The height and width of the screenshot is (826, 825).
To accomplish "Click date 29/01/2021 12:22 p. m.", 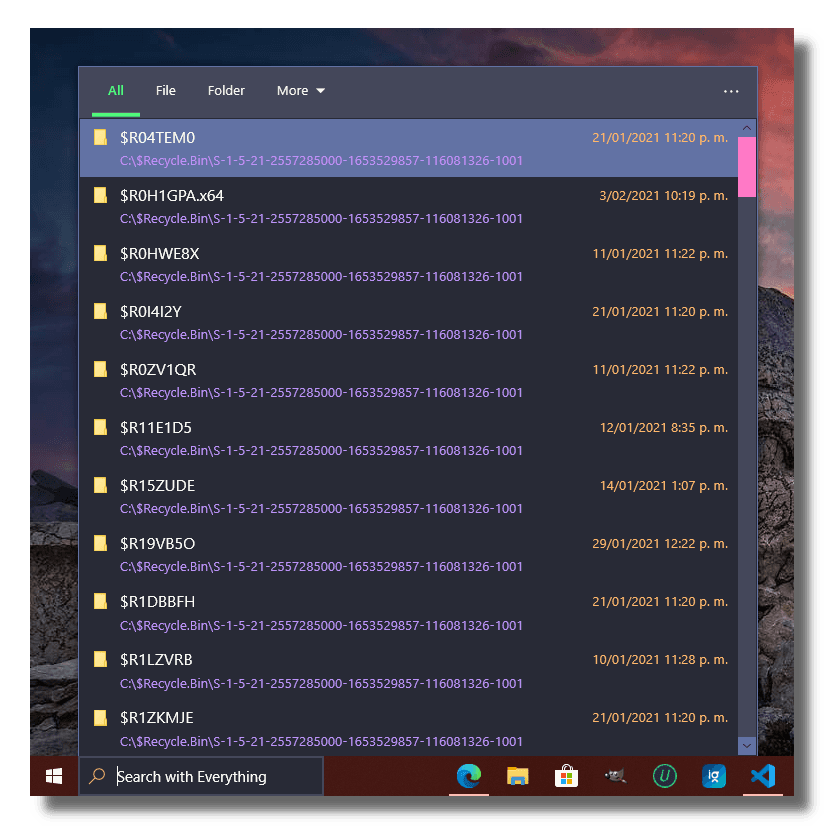I will (x=660, y=543).
